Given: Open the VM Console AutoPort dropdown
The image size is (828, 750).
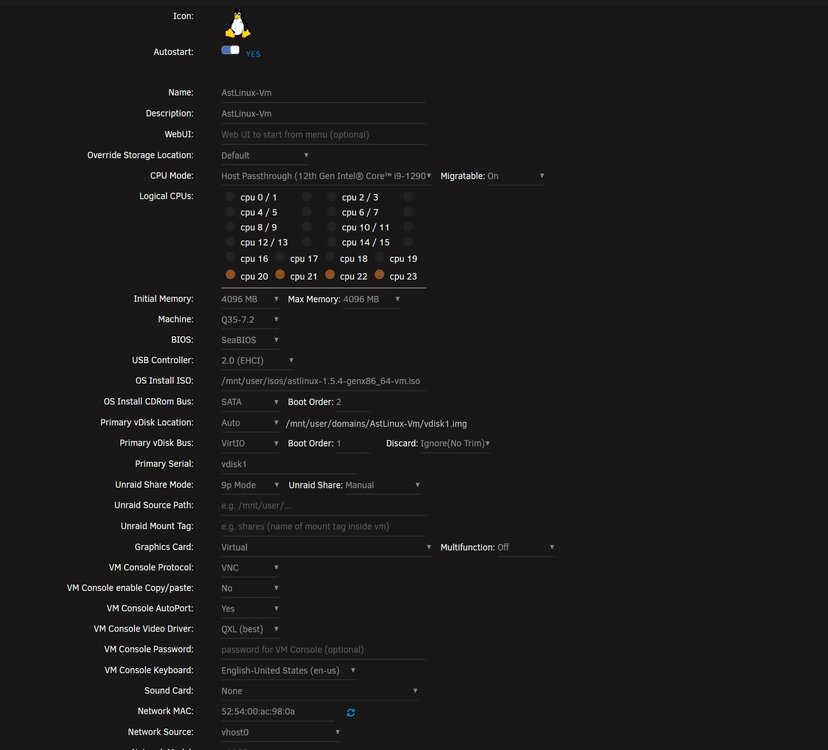Looking at the screenshot, I should tap(250, 609).
